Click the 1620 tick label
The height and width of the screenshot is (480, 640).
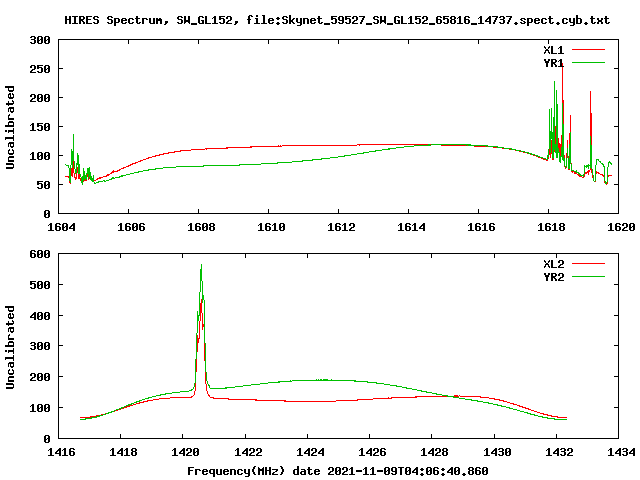tap(621, 227)
